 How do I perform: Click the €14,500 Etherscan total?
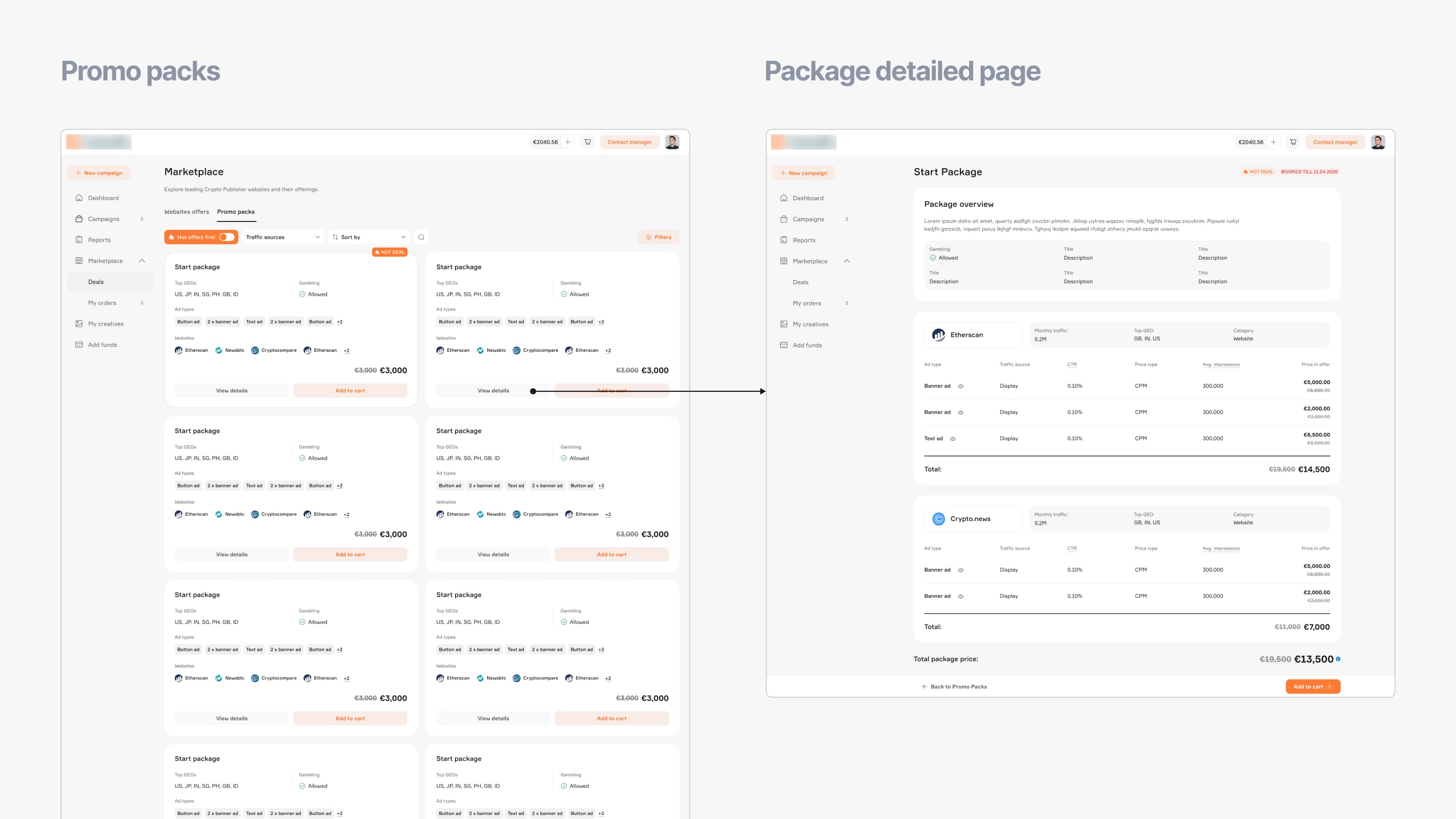[1313, 469]
